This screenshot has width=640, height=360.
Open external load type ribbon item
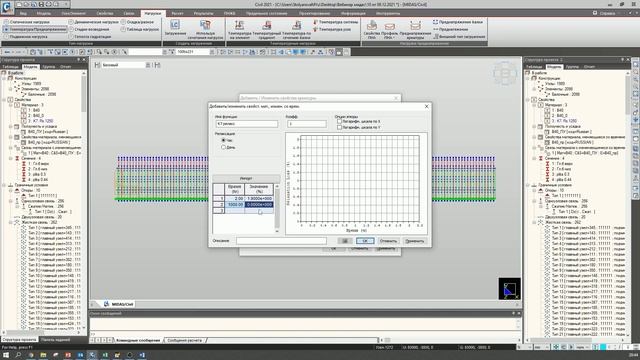coord(459,37)
